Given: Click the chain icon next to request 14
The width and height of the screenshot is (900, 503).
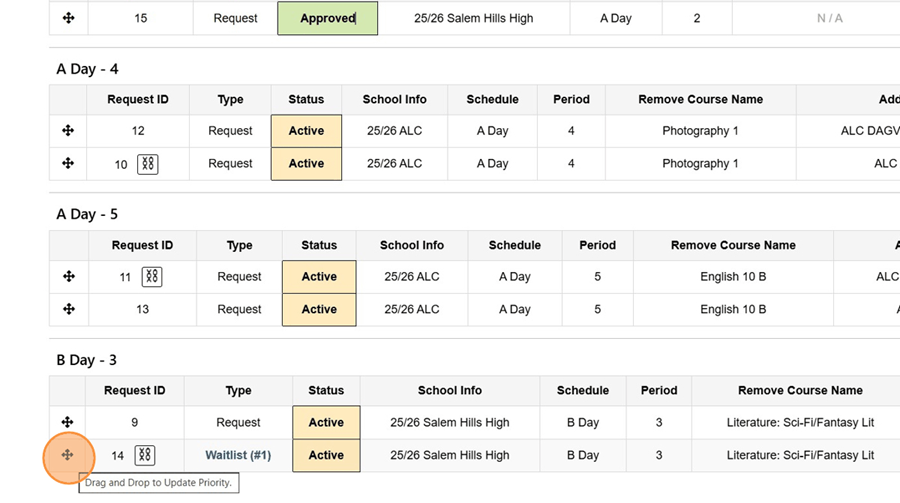Looking at the screenshot, I should 145,455.
